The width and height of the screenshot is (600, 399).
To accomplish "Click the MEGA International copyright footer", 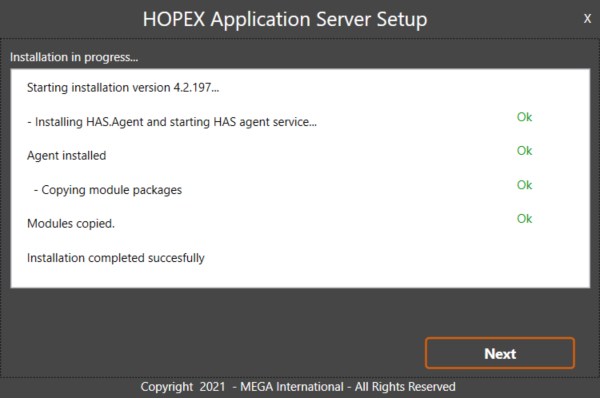I will 298,387.
